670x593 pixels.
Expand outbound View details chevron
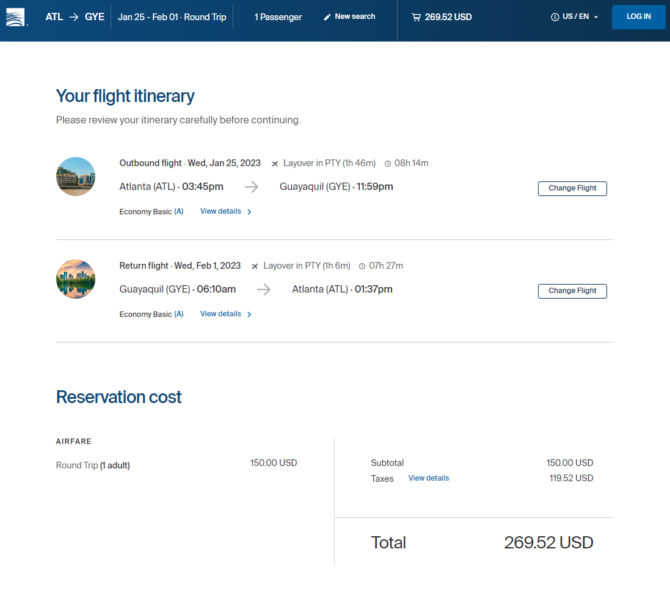pyautogui.click(x=249, y=212)
